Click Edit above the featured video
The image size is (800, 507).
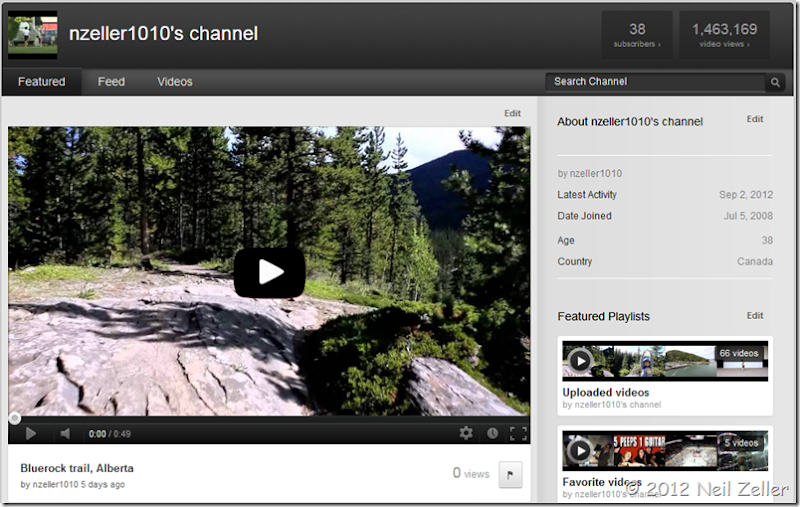click(512, 113)
